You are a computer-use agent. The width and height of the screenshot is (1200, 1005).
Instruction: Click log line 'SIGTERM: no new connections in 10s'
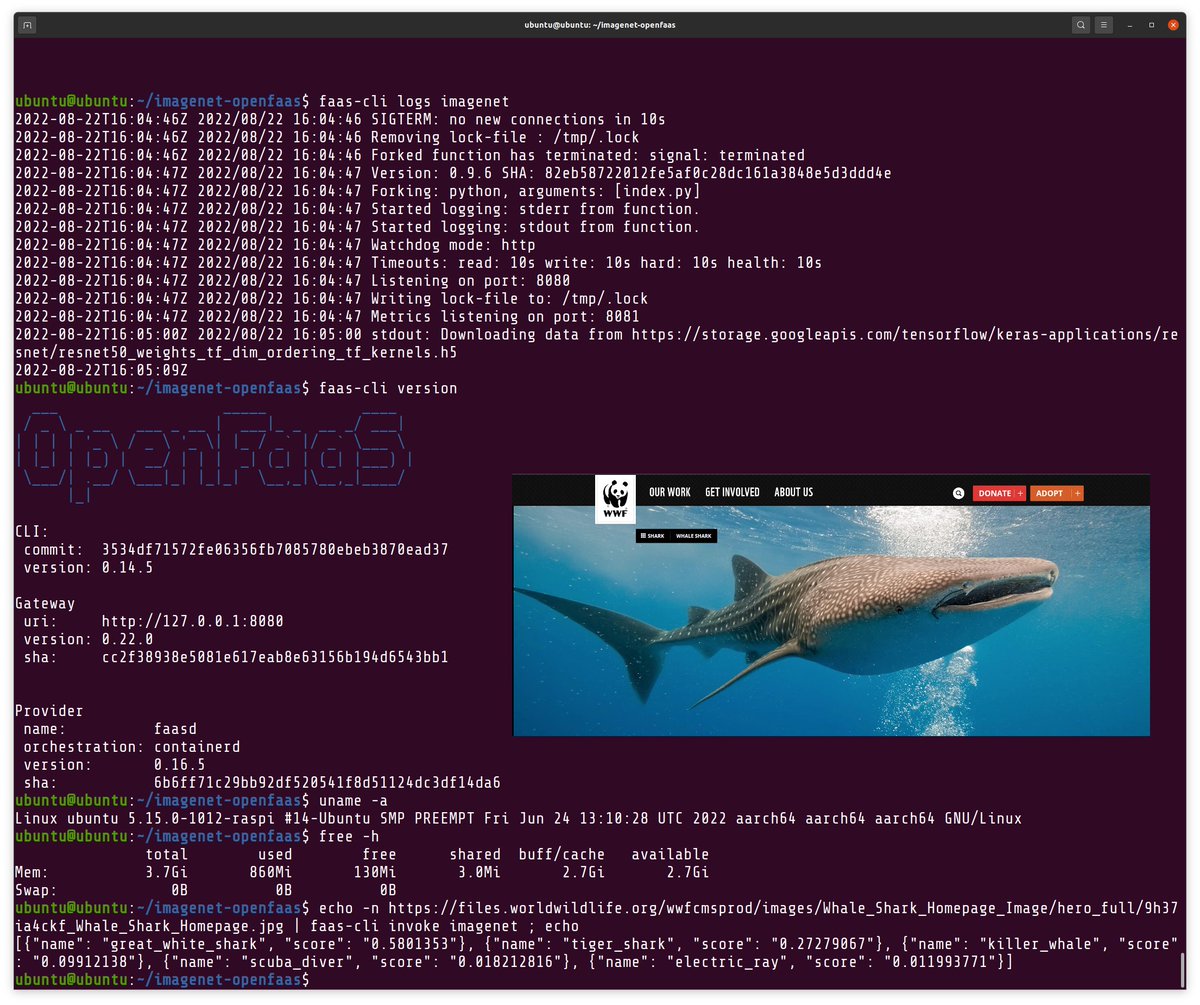pyautogui.click(x=518, y=119)
